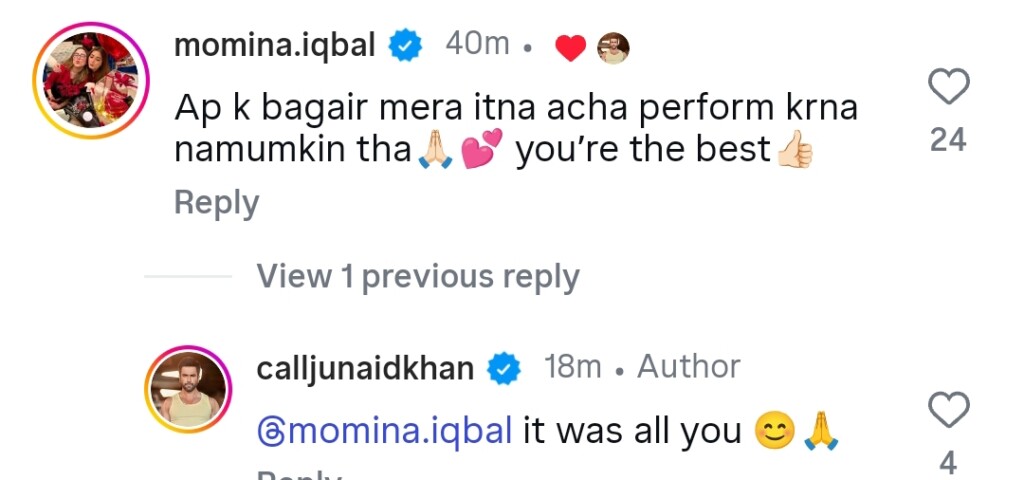Click the 40m timestamp
The image size is (1024, 480).
pyautogui.click(x=476, y=45)
